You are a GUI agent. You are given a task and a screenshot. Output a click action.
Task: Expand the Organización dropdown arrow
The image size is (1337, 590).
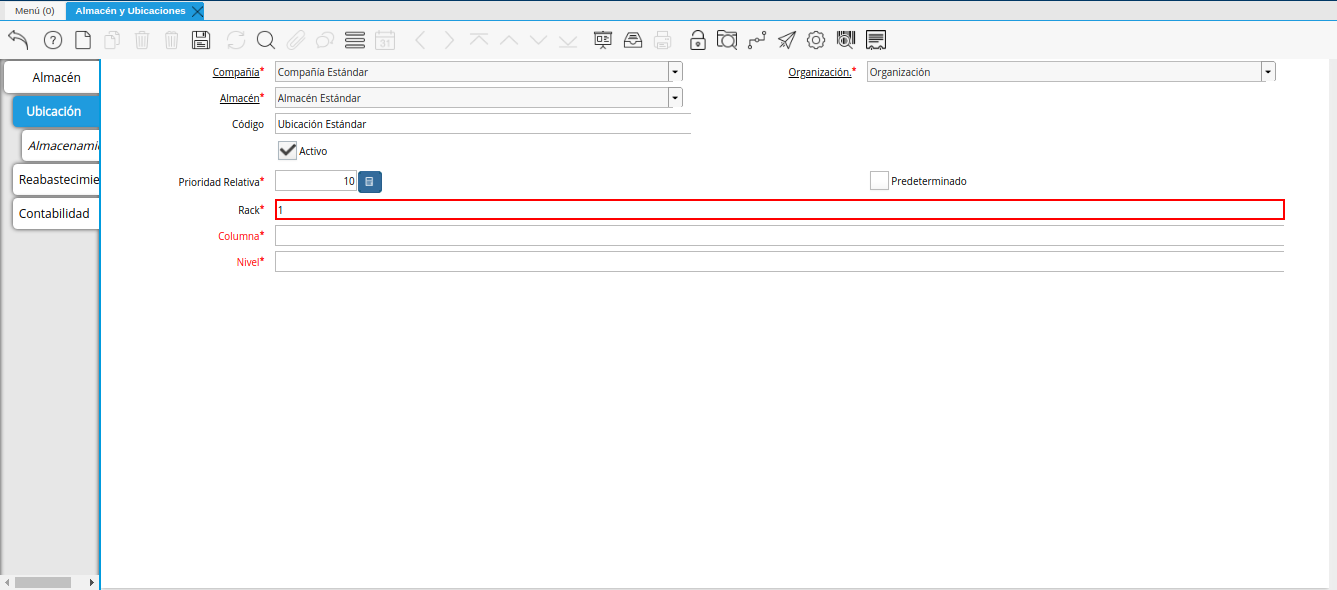coord(1268,72)
